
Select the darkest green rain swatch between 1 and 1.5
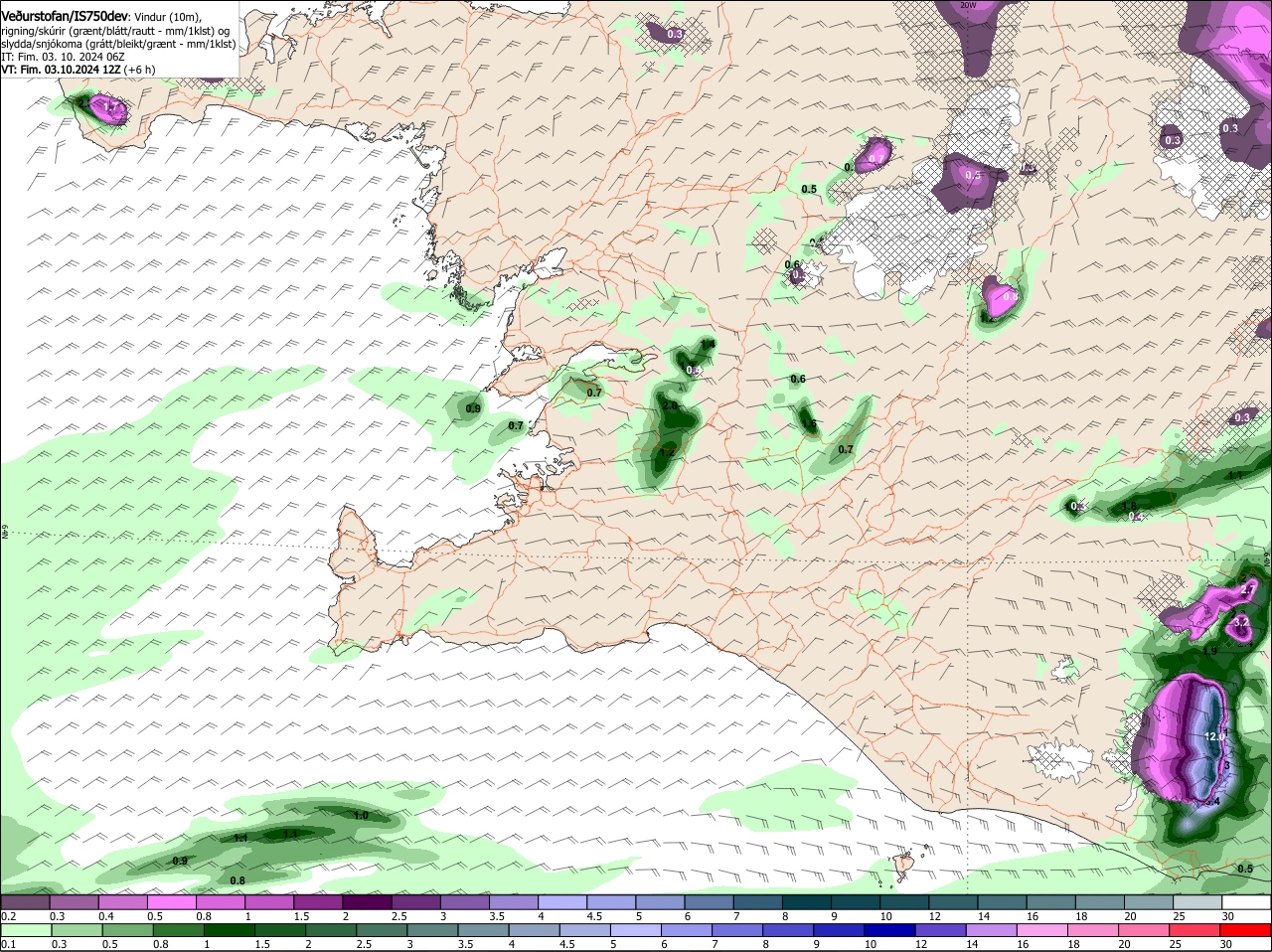click(x=232, y=929)
